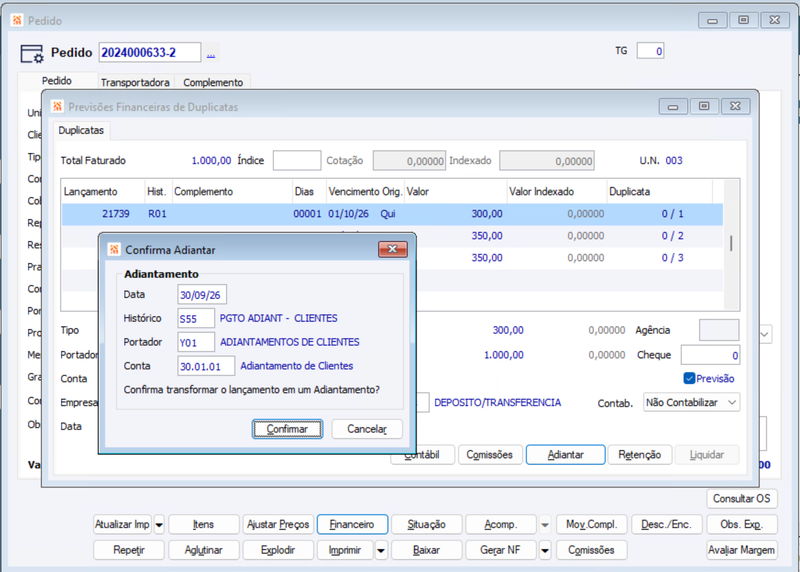The height and width of the screenshot is (572, 800).
Task: Expand the arrow next to Imprimir
Action: [381, 551]
